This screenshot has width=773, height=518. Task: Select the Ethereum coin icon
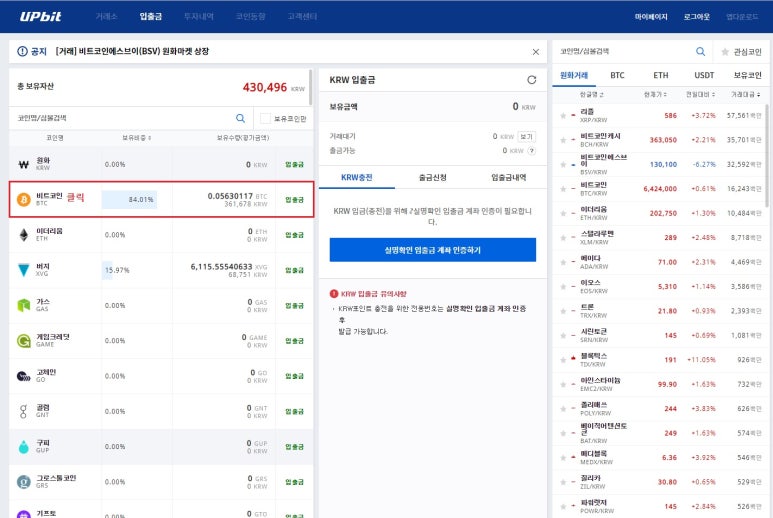24,235
